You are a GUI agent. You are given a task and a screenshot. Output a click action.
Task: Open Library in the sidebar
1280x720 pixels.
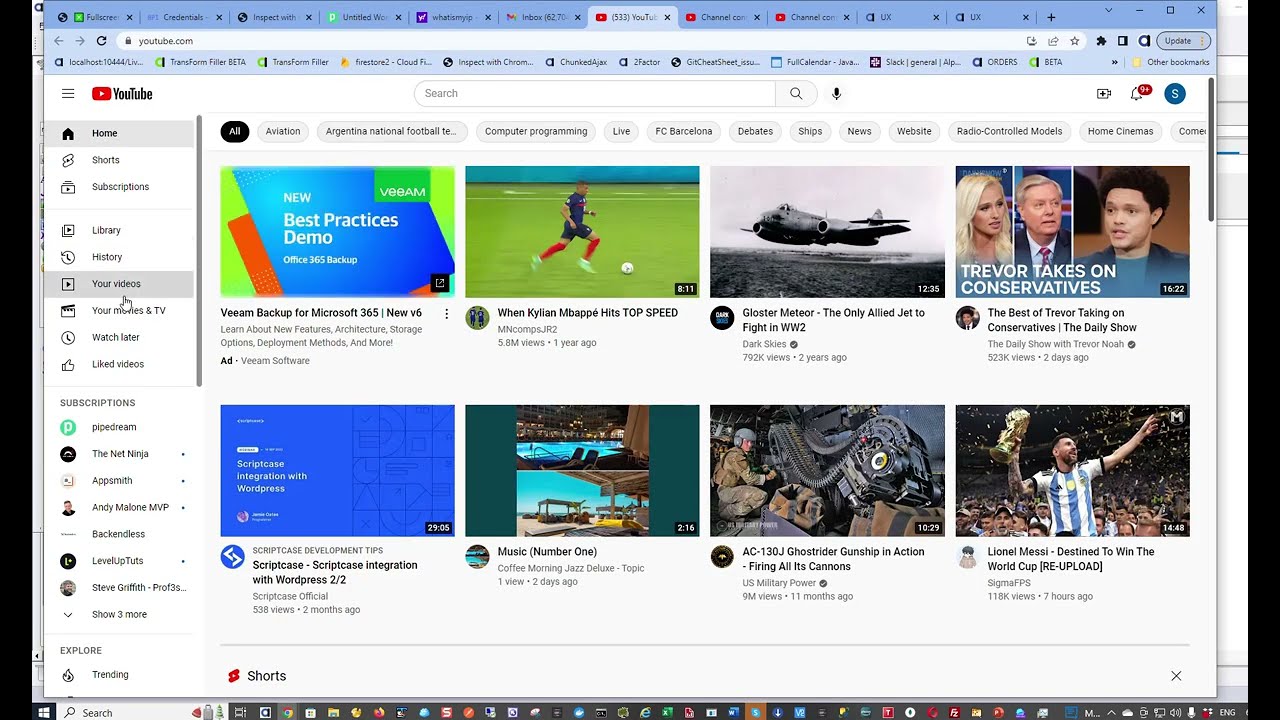120,230
